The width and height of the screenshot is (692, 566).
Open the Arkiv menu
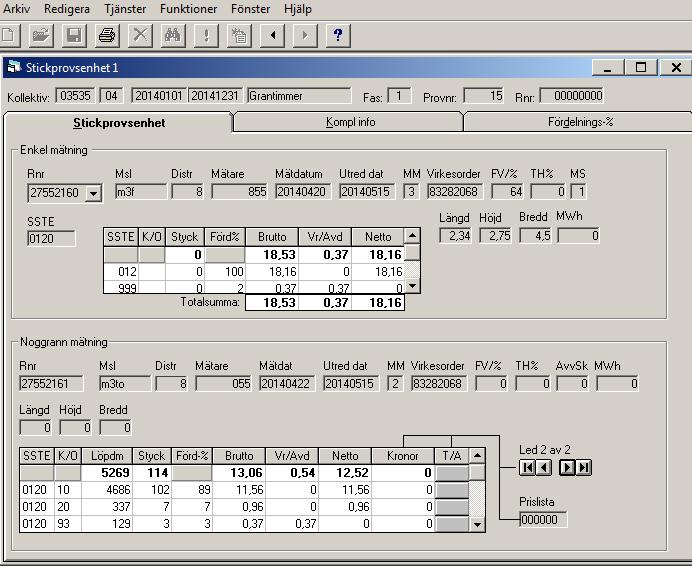tap(16, 9)
